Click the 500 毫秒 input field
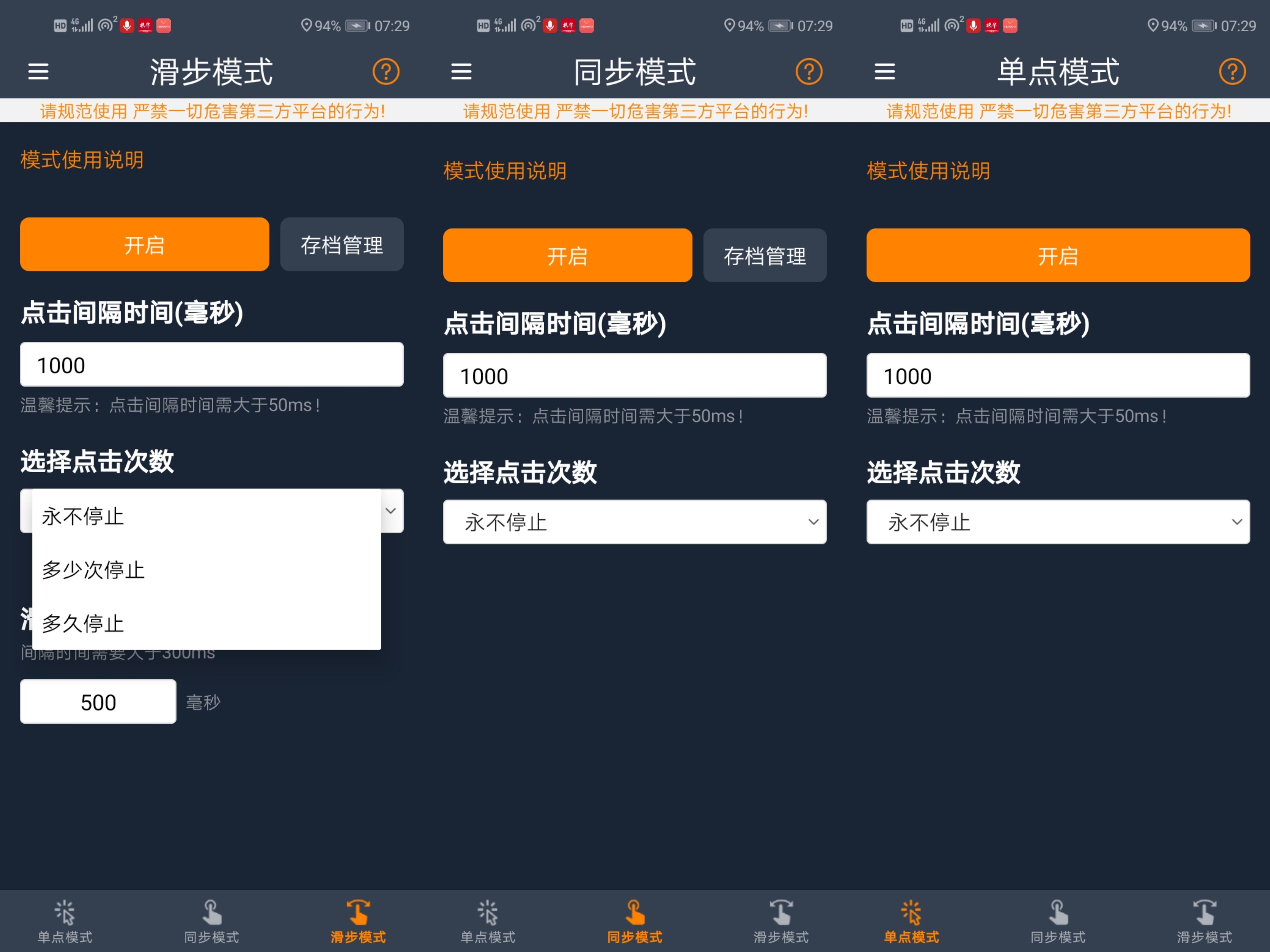This screenshot has width=1270, height=952. point(98,702)
